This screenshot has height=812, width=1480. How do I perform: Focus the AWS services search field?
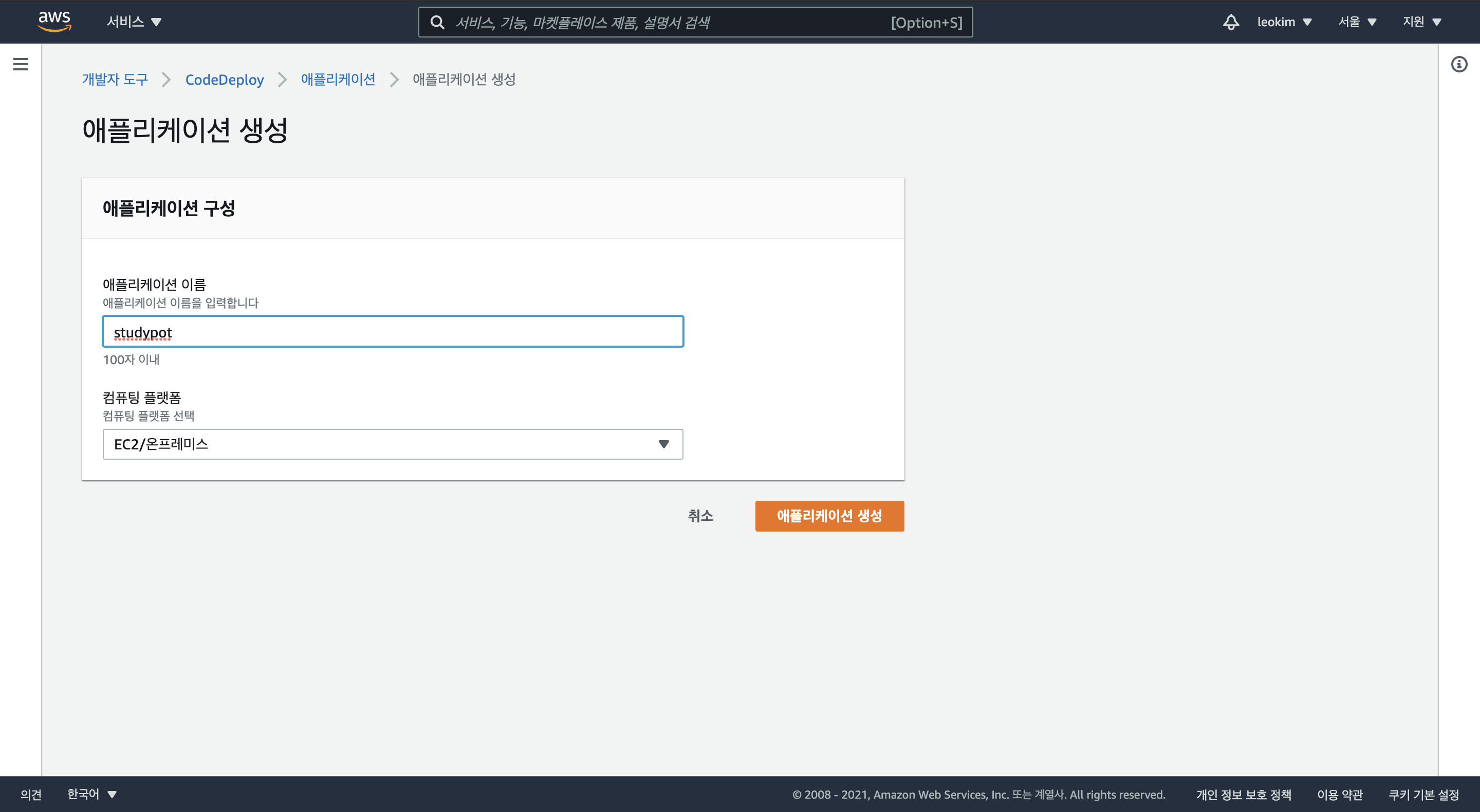695,23
